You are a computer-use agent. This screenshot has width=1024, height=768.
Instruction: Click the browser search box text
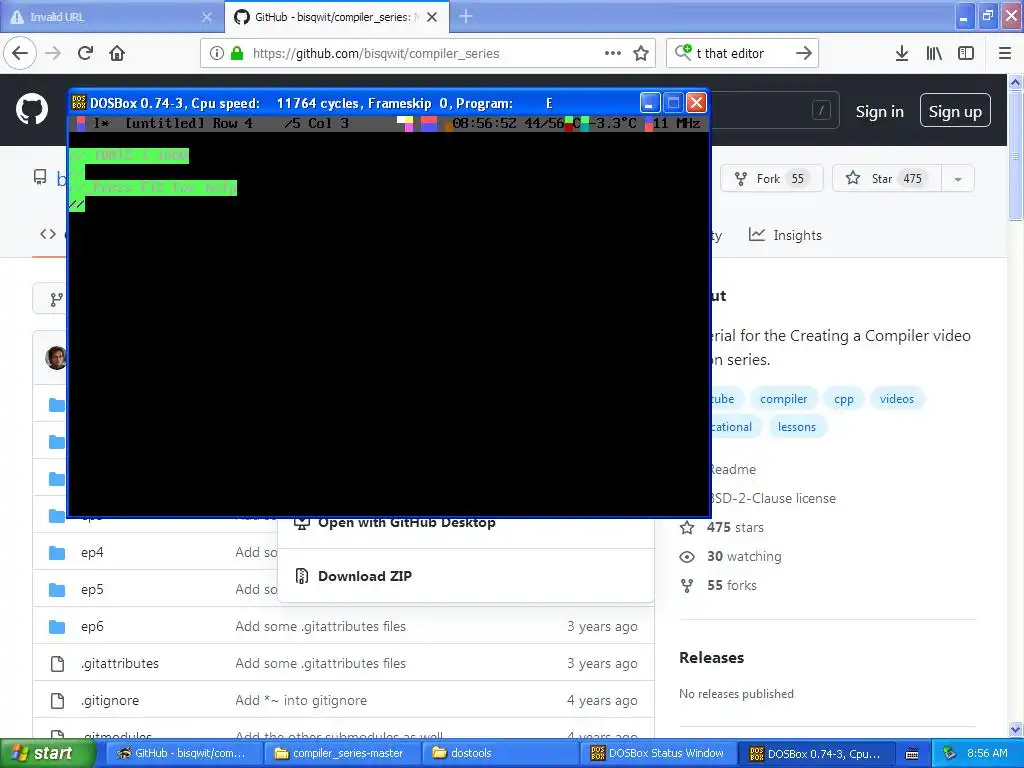[730, 54]
